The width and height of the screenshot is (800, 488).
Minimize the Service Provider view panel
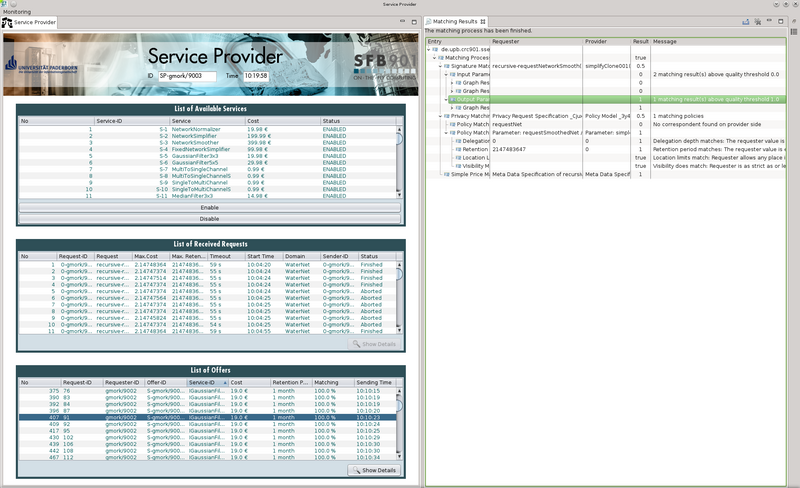coord(402,21)
